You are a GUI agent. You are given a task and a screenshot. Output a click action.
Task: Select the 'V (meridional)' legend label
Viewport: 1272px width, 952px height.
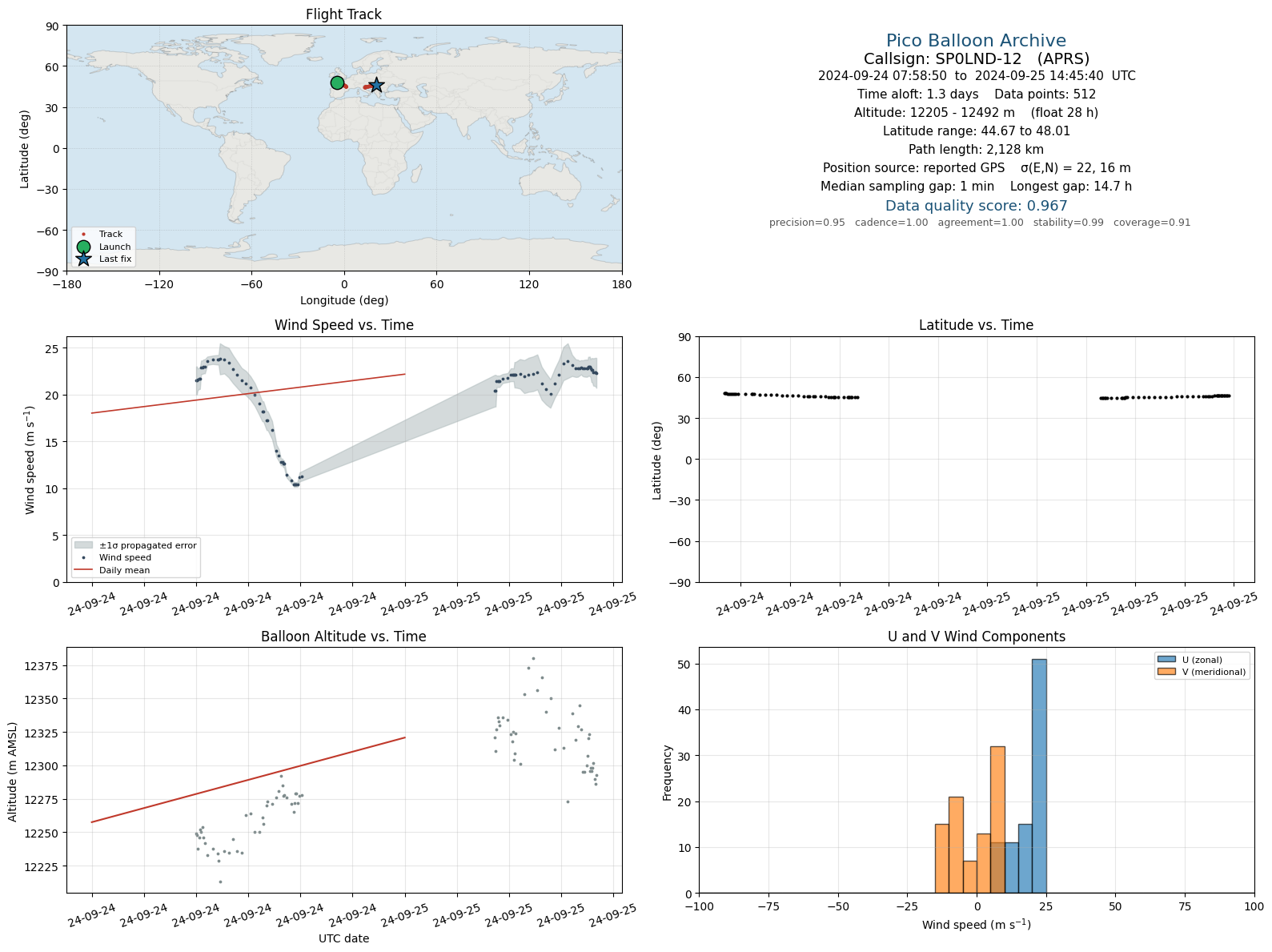tap(1214, 672)
